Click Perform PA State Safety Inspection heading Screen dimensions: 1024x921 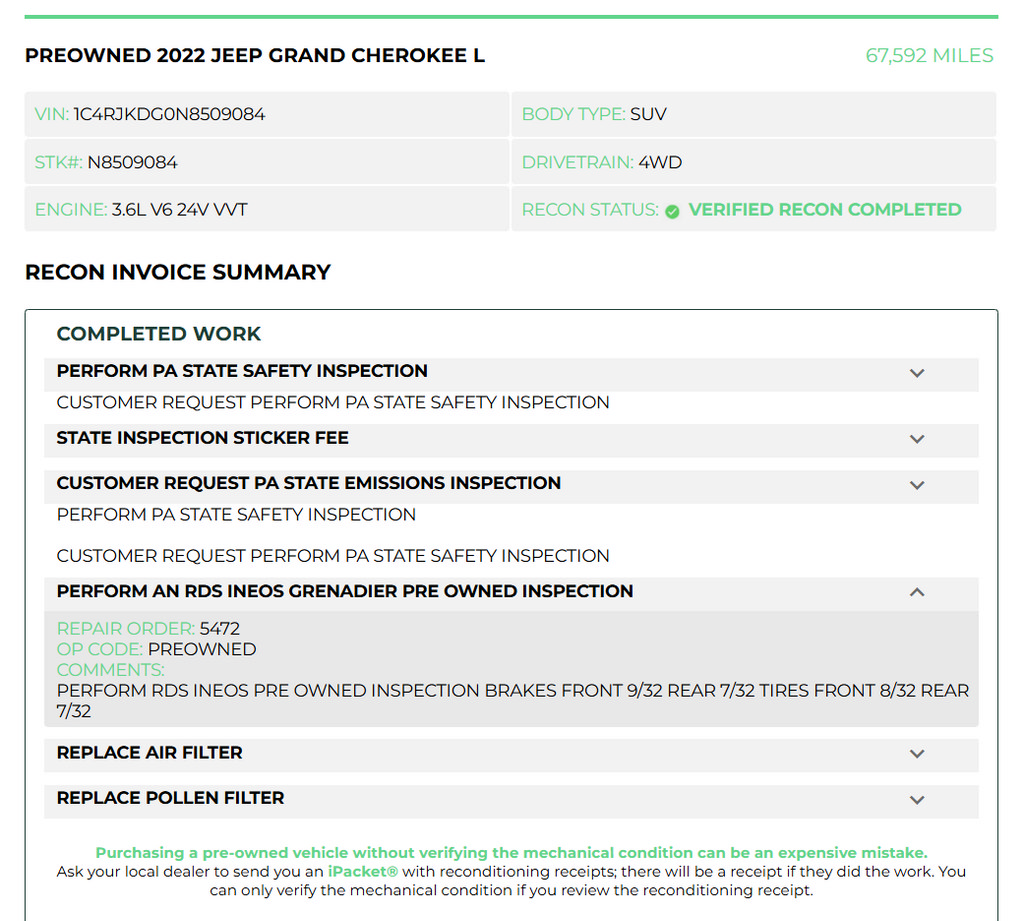pos(242,371)
